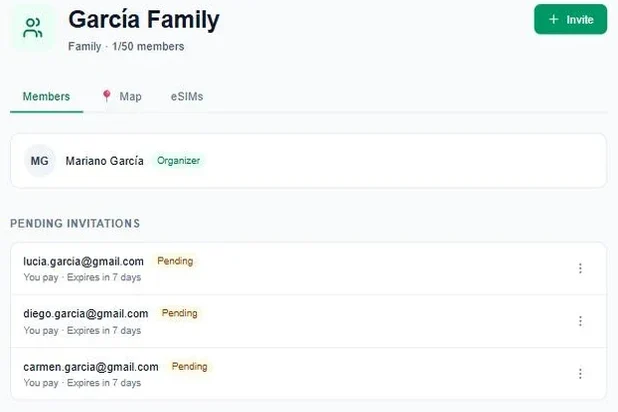Click the MG avatar circle
Image resolution: width=618 pixels, height=412 pixels.
(39, 161)
